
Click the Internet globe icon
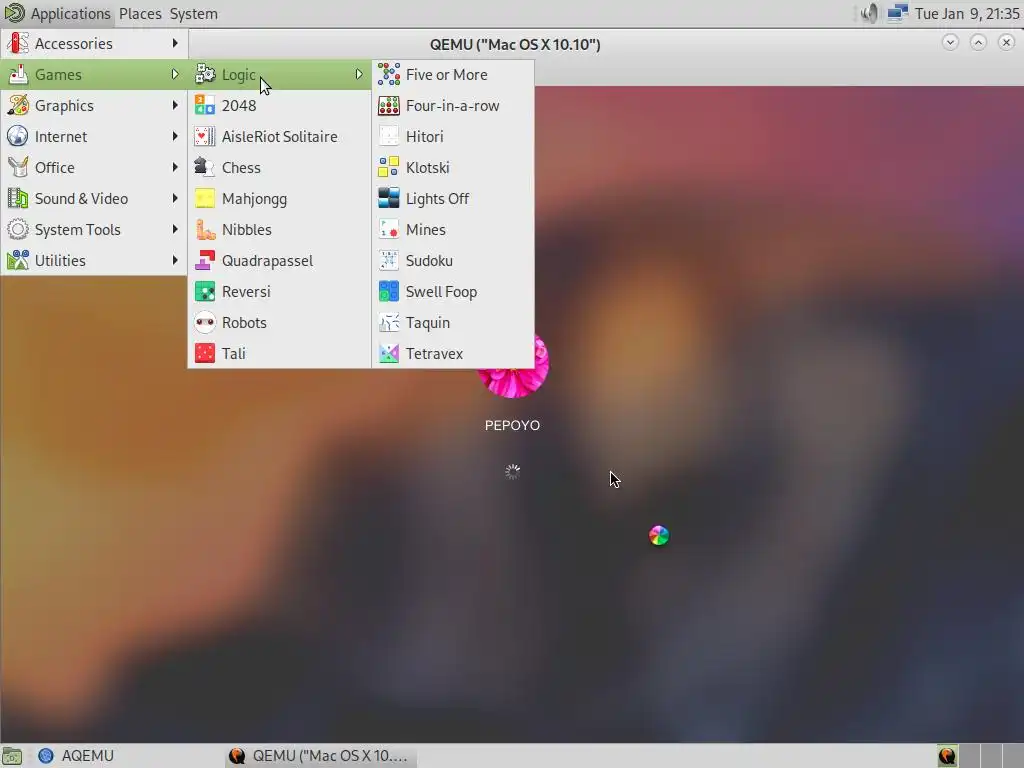coord(18,136)
